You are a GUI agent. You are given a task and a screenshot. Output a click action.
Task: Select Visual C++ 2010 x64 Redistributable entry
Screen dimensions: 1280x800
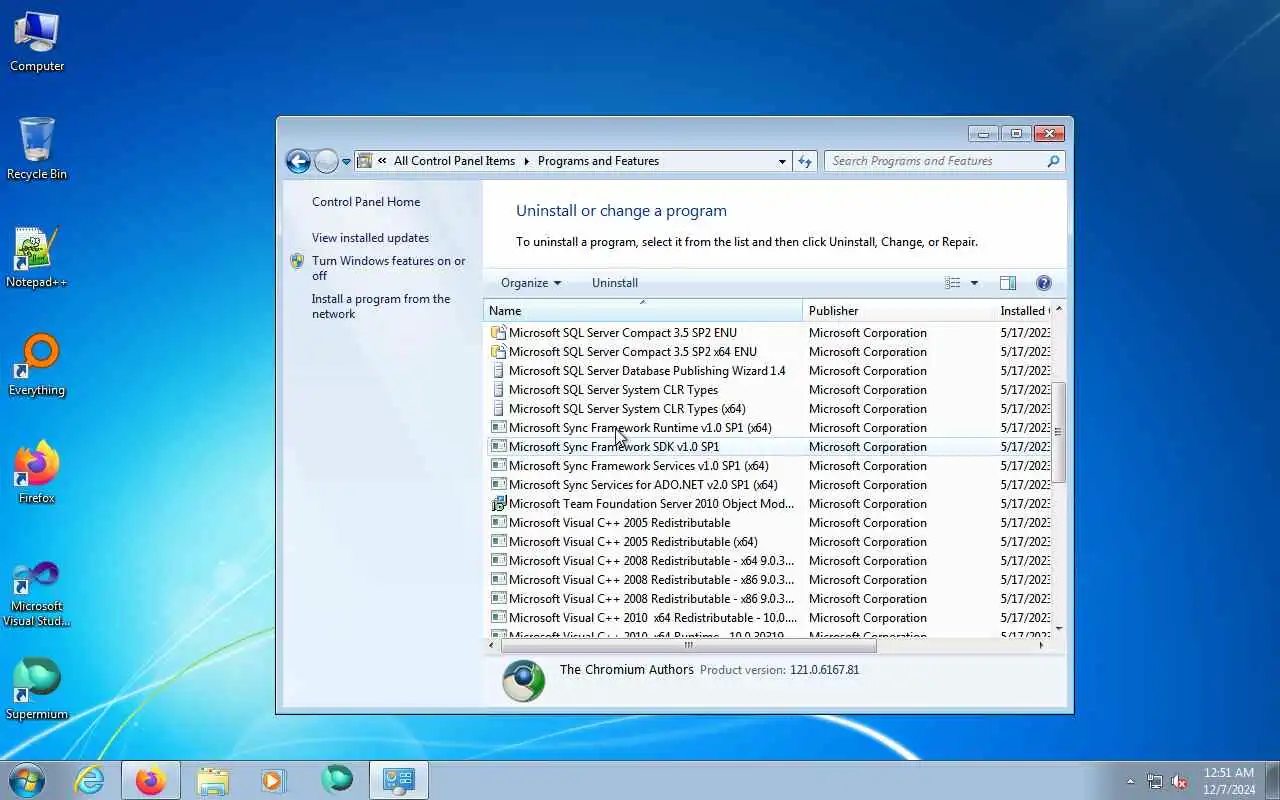coord(768,618)
